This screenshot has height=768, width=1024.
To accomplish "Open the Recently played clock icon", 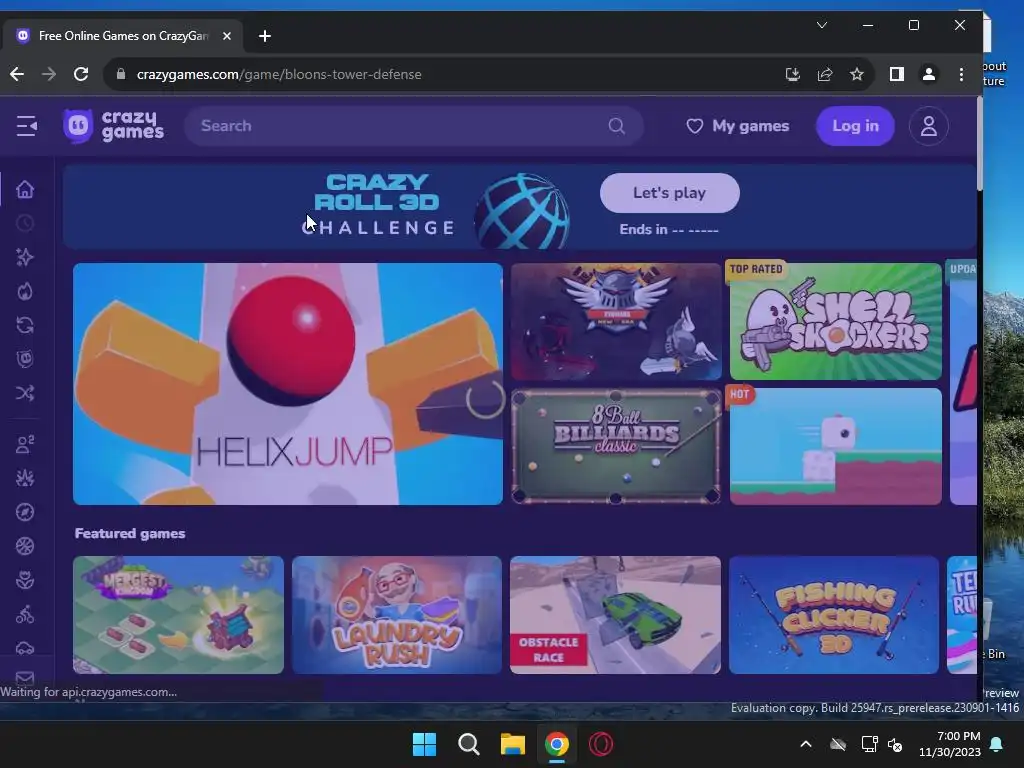I will (25, 223).
